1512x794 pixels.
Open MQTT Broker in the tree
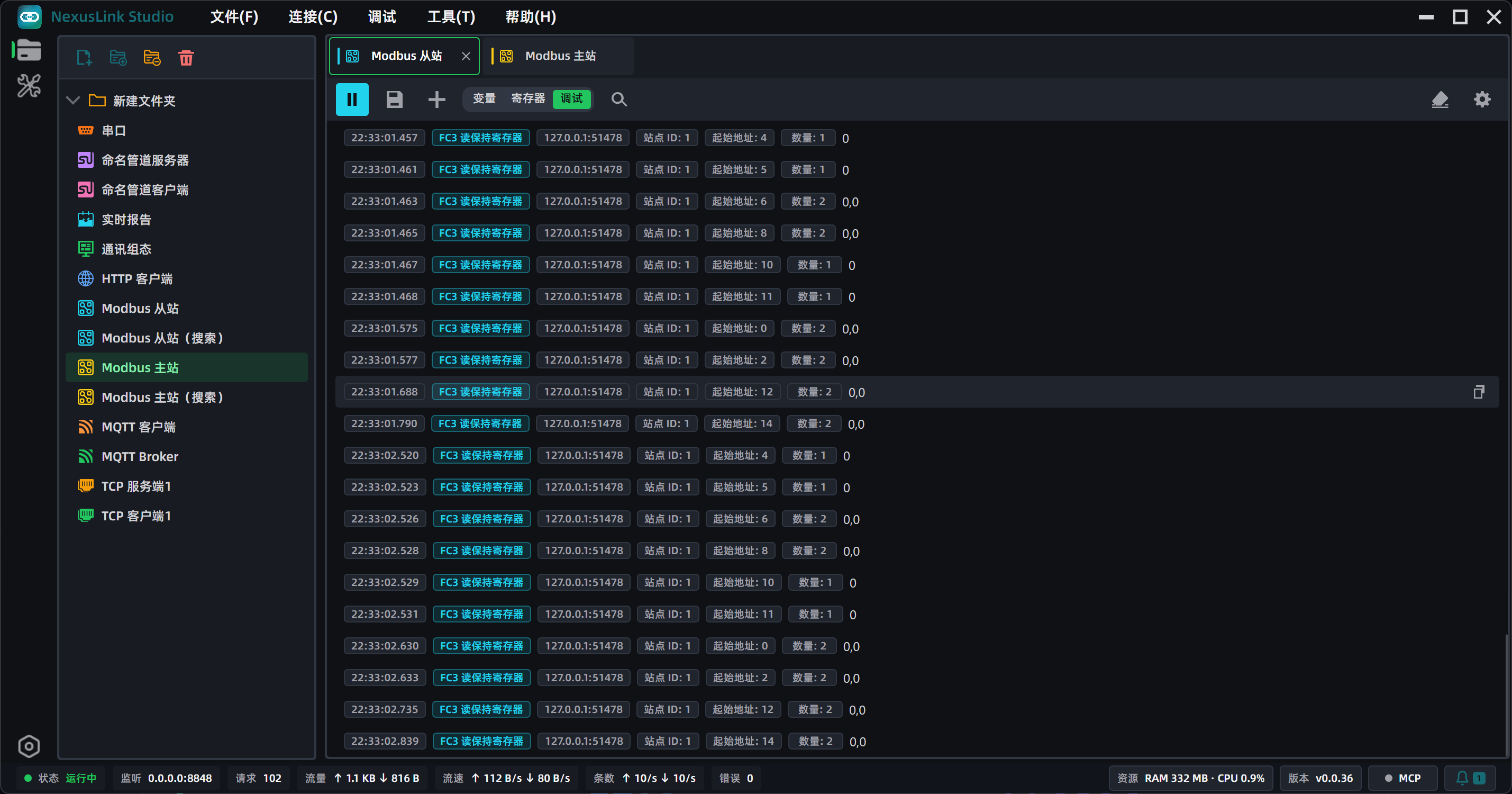[x=187, y=456]
